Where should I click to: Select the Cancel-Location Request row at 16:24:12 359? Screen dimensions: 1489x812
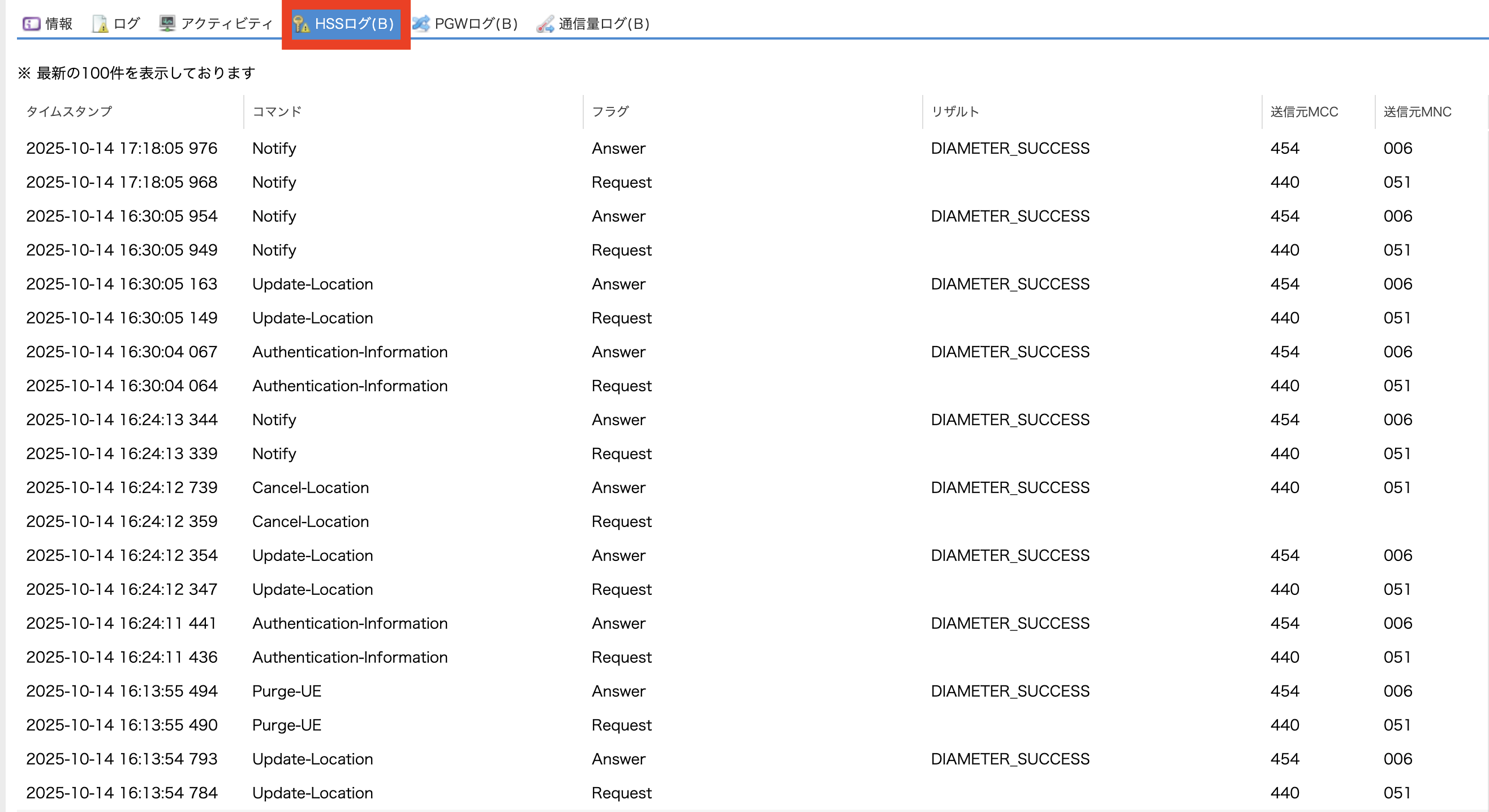(x=311, y=521)
